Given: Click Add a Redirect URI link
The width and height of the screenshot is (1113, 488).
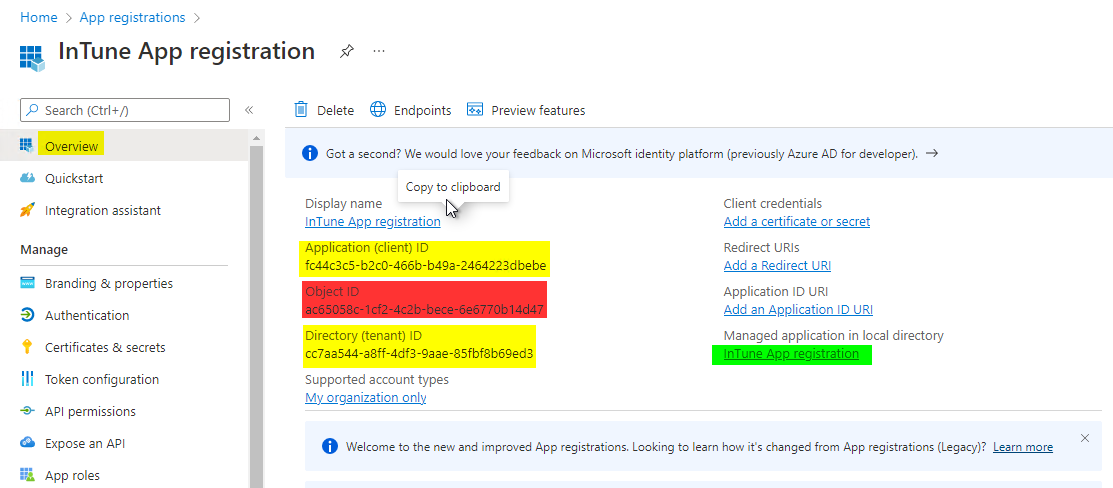Looking at the screenshot, I should 777,266.
